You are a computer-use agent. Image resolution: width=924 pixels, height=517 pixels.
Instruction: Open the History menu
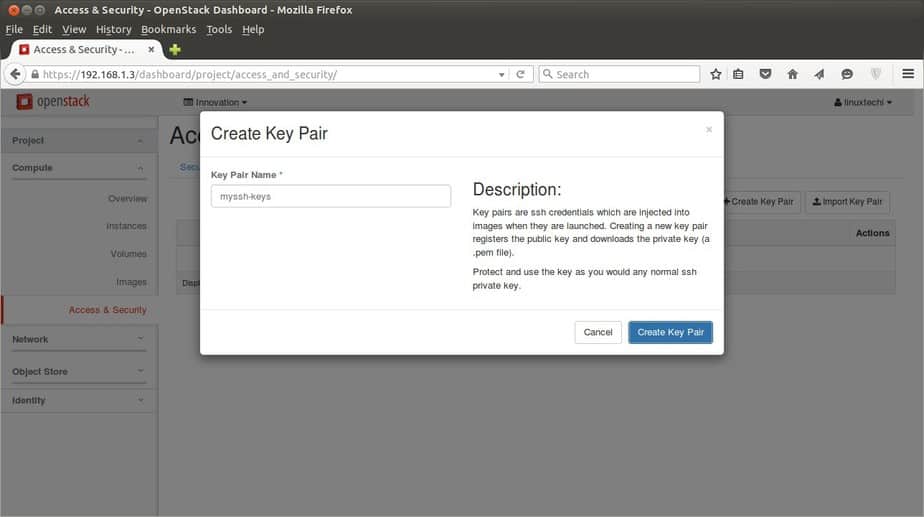click(x=113, y=29)
